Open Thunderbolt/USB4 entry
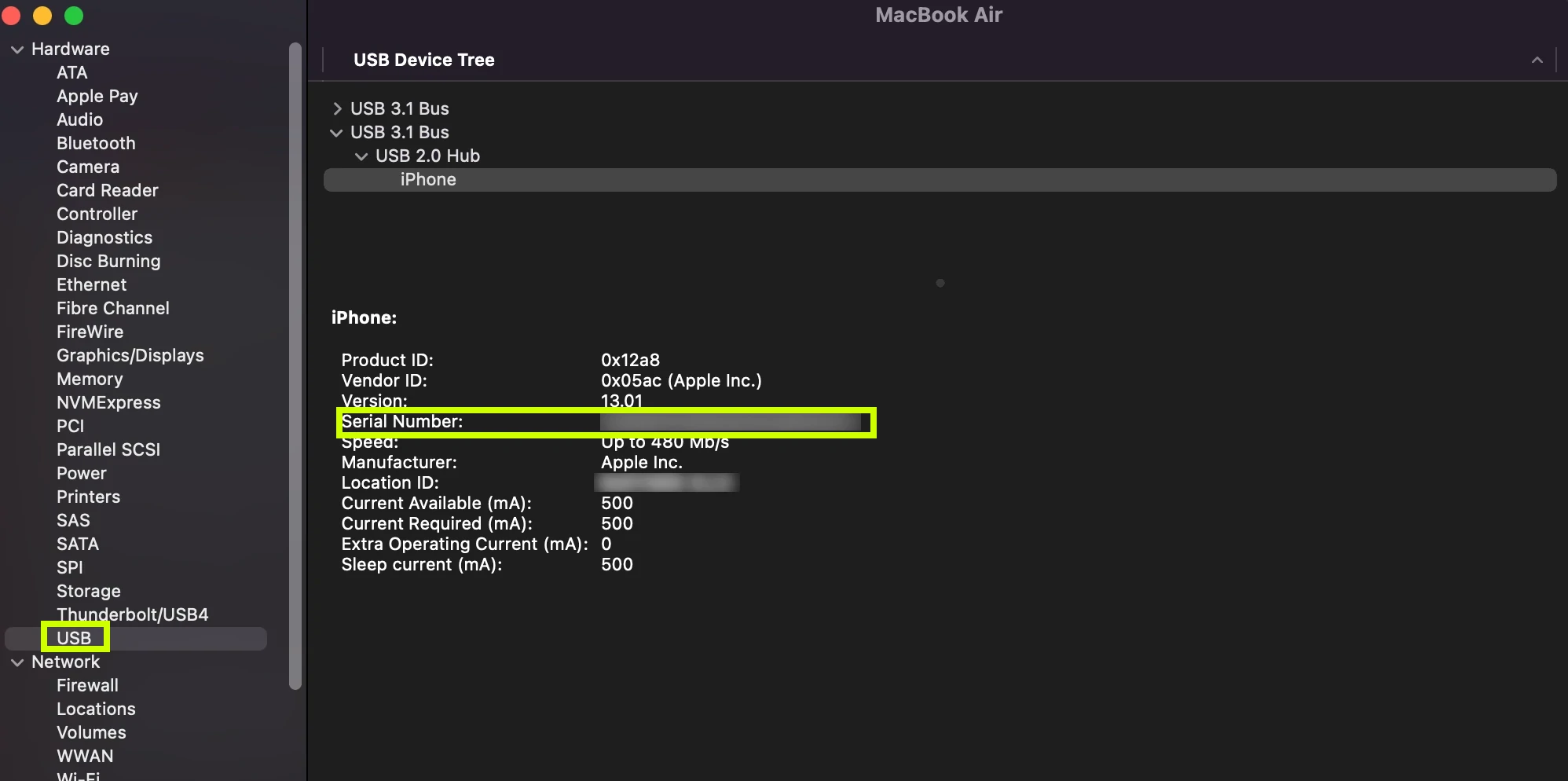The image size is (1568, 781). 133,614
